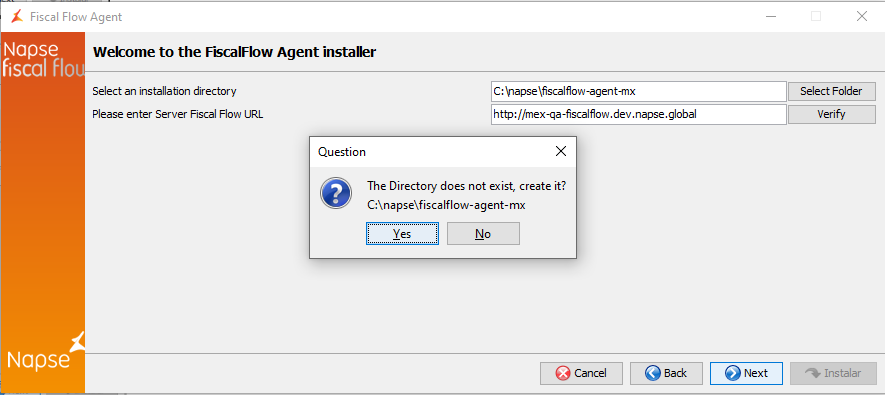Viewport: 885px width, 395px height.
Task: Close the Question dialog with X
Action: (560, 151)
